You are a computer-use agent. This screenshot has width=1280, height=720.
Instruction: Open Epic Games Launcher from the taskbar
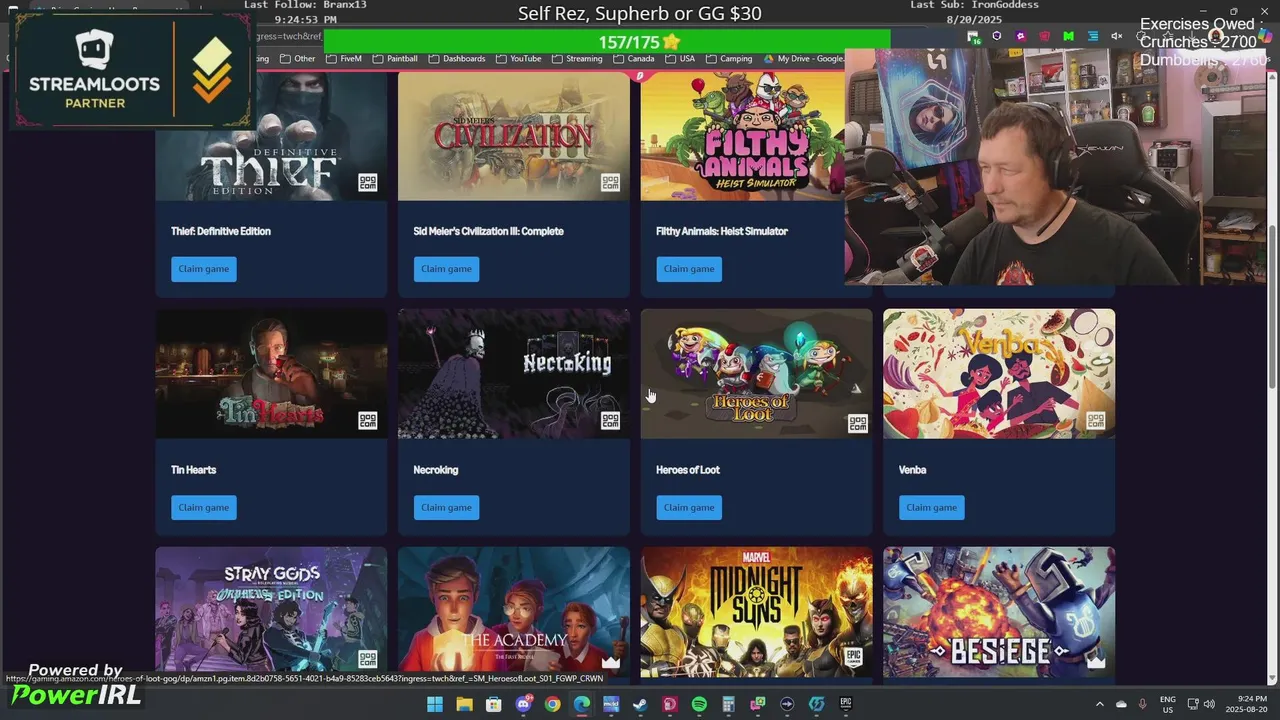click(845, 705)
